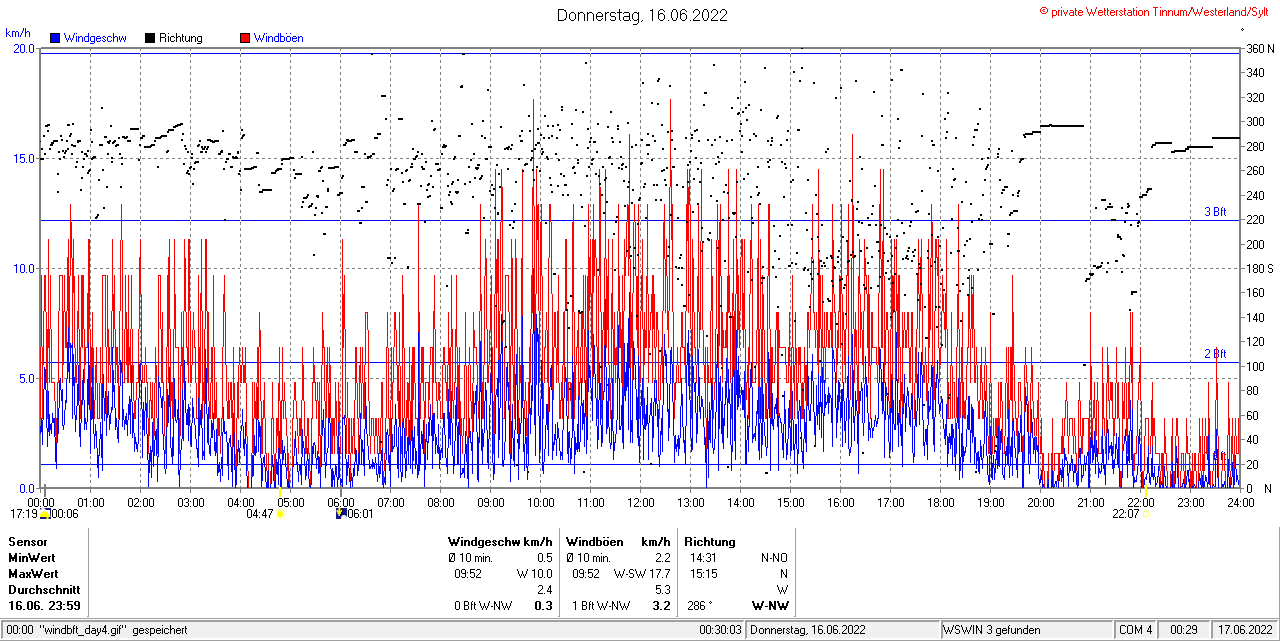Click the 1 Bft W-NW reading

click(600, 605)
